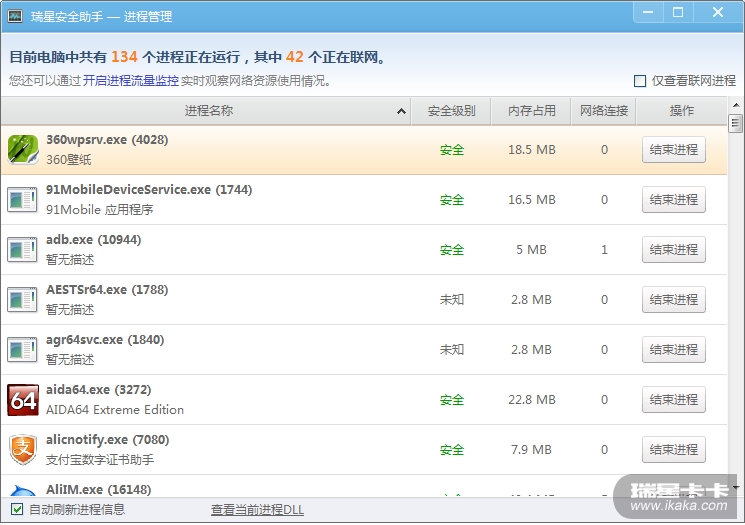Image resolution: width=745 pixels, height=525 pixels.
Task: Click the 360wpsrv.exe wallpaper app icon
Action: click(x=23, y=150)
